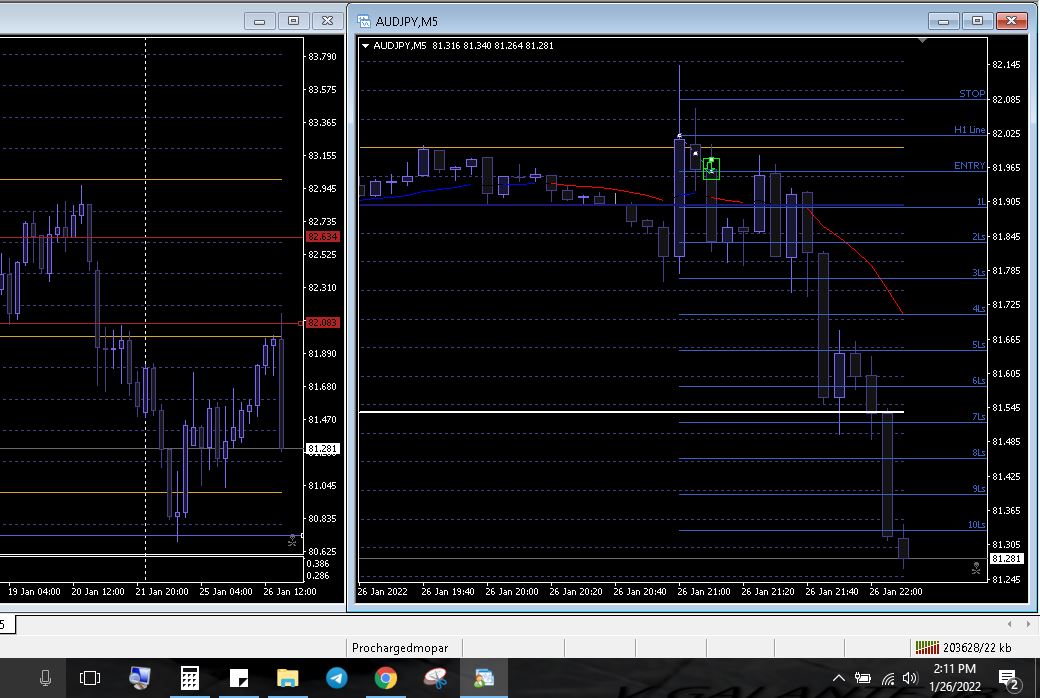The image size is (1040, 698).
Task: Open File Explorer from the taskbar
Action: pyautogui.click(x=288, y=679)
